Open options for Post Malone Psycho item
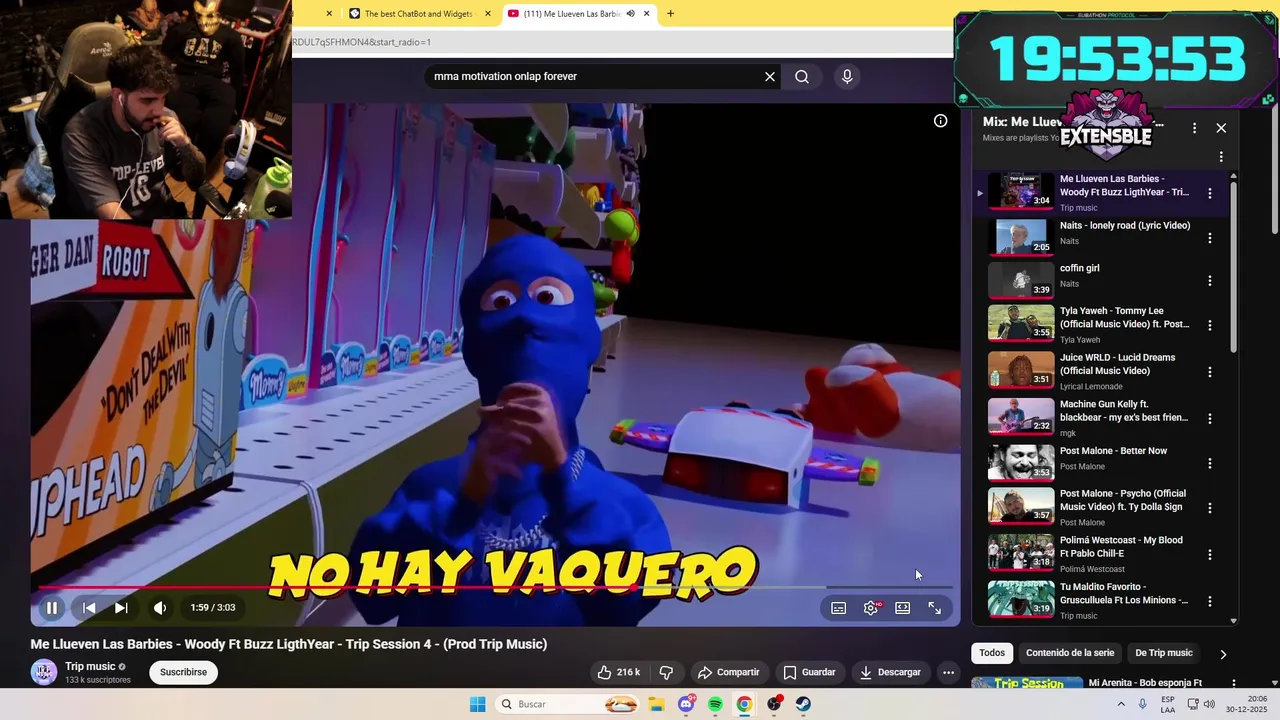Screen dimensions: 1280x720 point(1210,508)
